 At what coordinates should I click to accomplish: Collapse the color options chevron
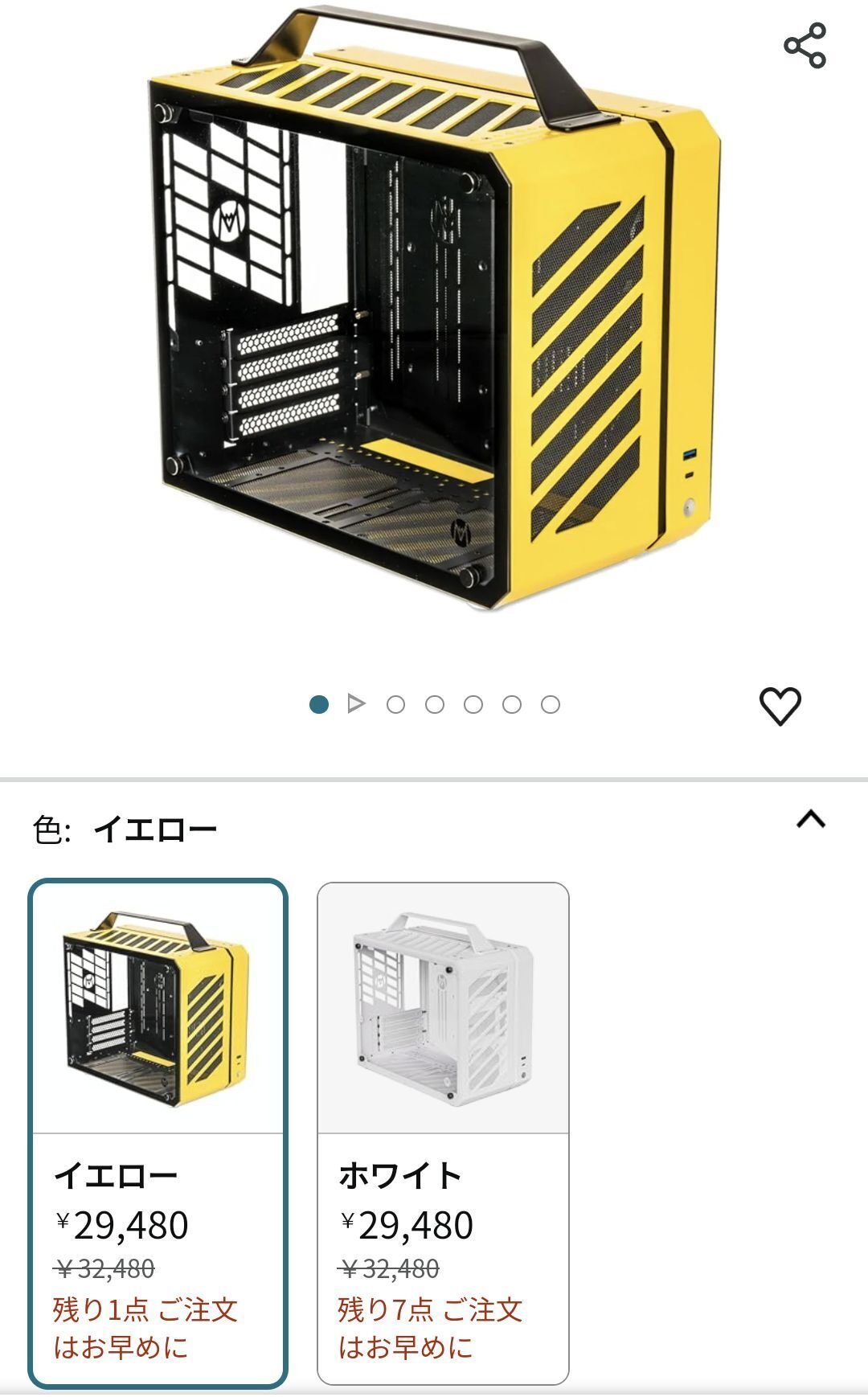tap(811, 819)
